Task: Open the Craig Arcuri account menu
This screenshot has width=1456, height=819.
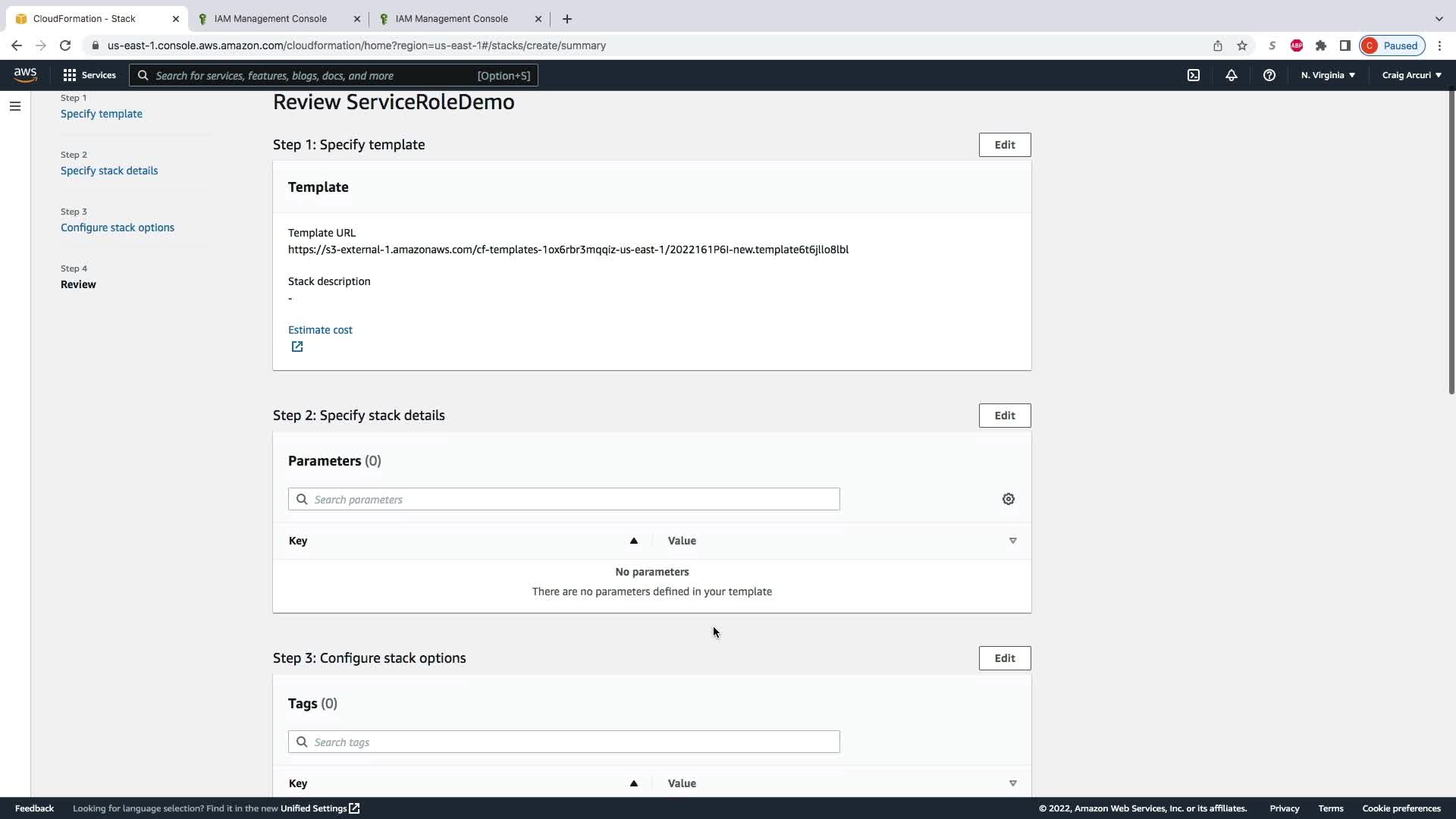Action: 1411,75
